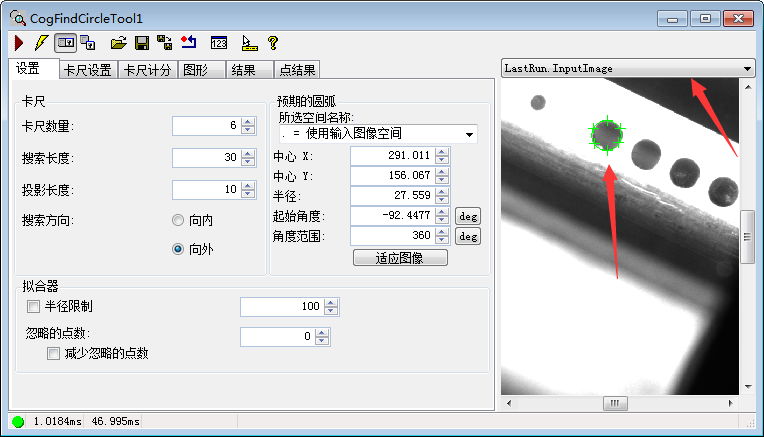Click the 123 numeric display icon
764x437 pixels.
click(219, 43)
